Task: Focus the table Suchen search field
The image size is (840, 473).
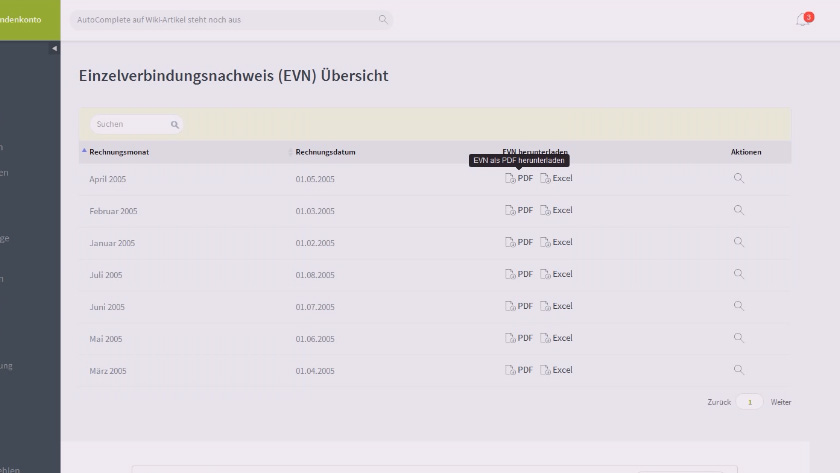Action: 130,125
